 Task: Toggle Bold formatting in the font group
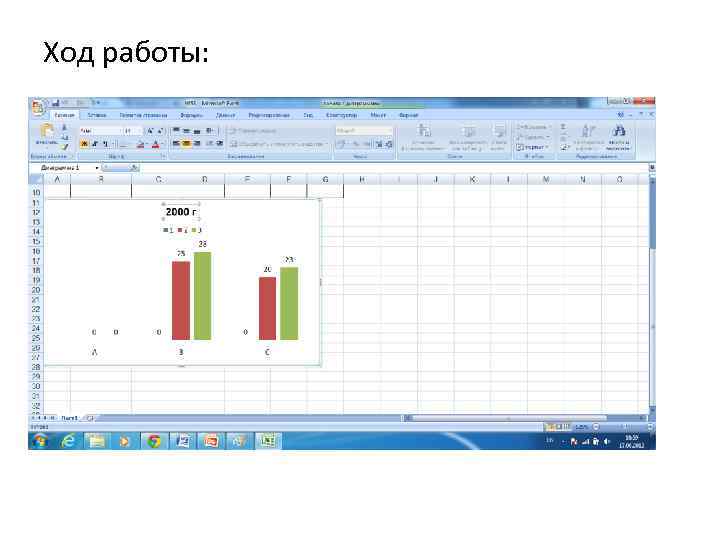point(84,144)
